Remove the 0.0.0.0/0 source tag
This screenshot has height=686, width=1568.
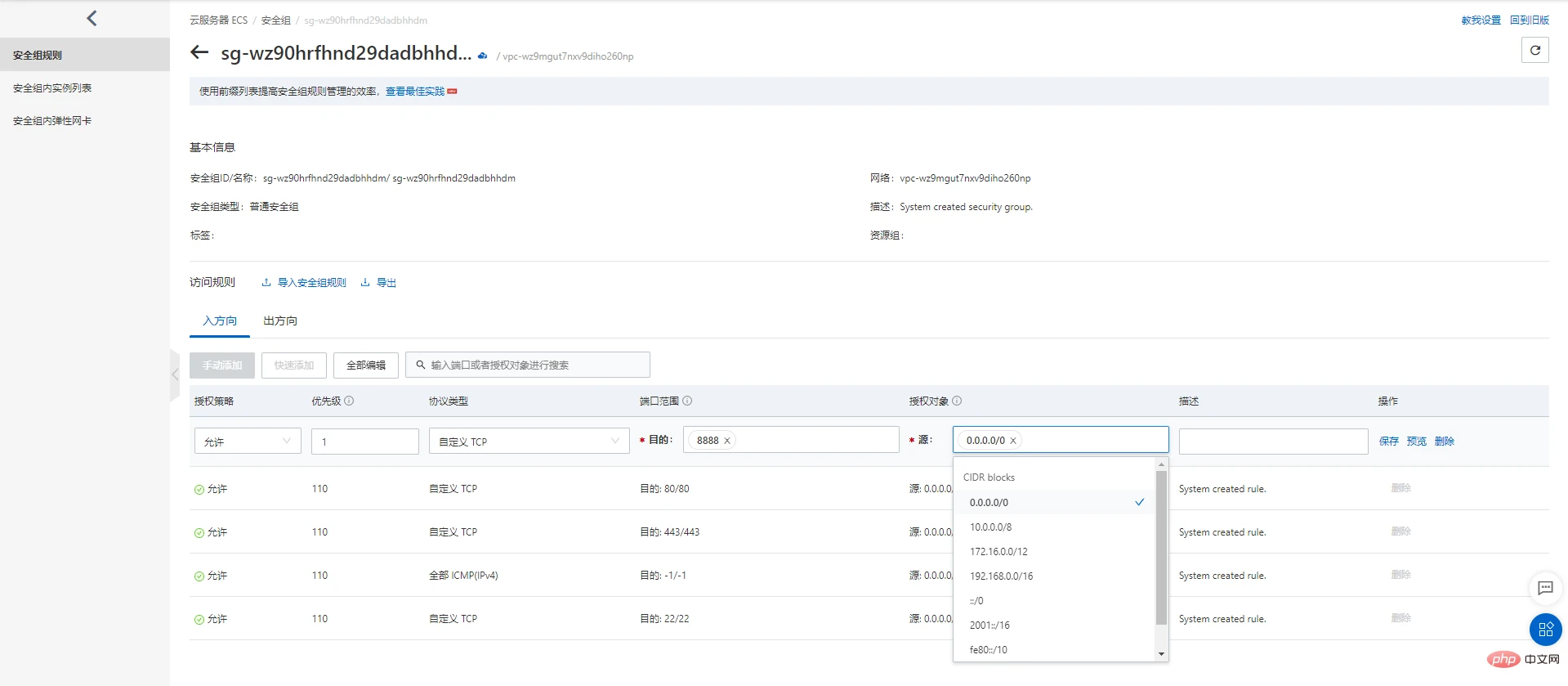[x=1013, y=441]
